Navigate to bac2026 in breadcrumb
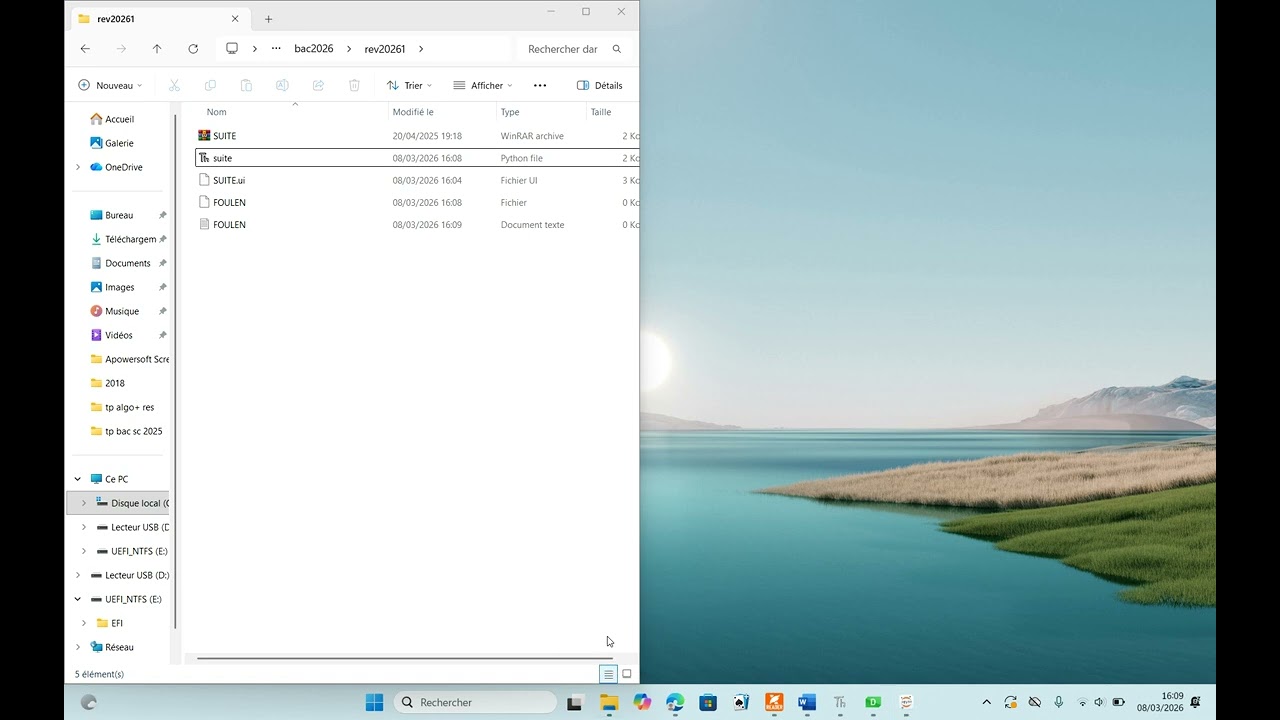The image size is (1280, 720). click(314, 49)
